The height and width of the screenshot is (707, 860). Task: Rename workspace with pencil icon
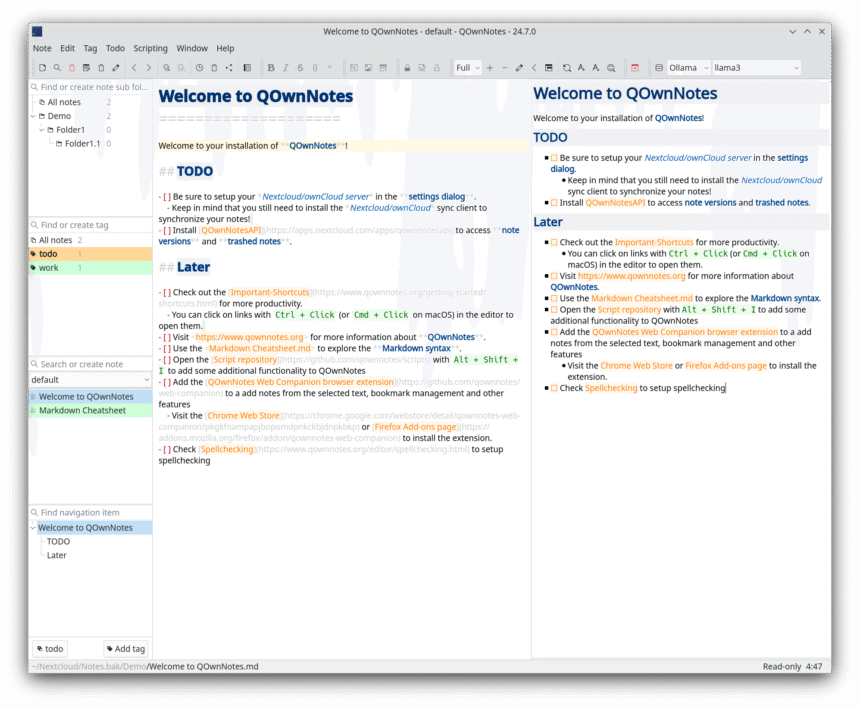(519, 68)
